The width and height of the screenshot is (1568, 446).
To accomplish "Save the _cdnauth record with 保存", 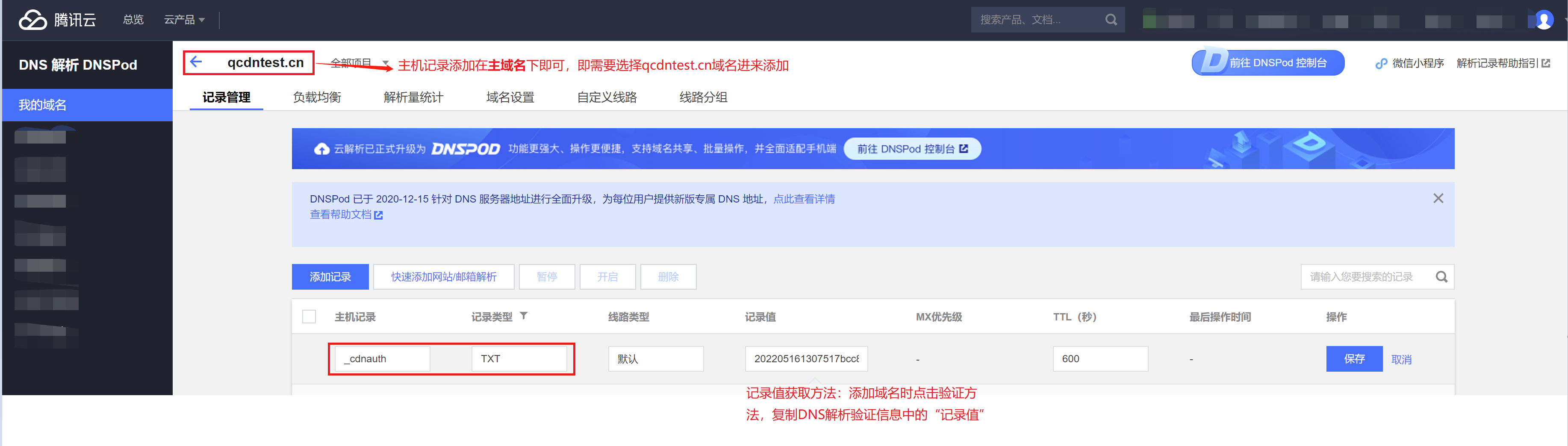I will tap(1354, 359).
